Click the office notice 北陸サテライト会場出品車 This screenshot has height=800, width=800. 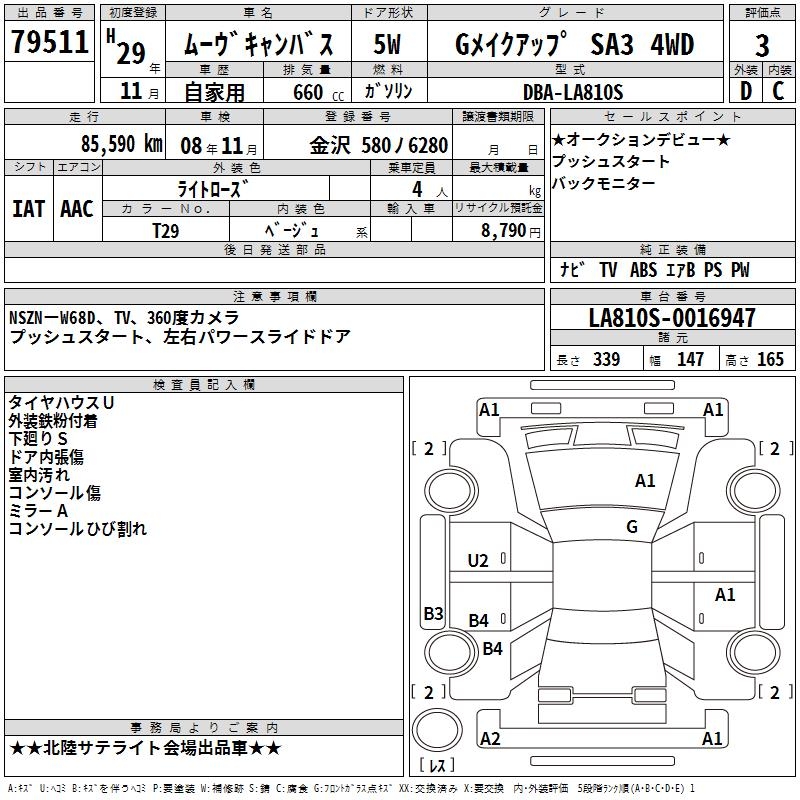point(145,748)
